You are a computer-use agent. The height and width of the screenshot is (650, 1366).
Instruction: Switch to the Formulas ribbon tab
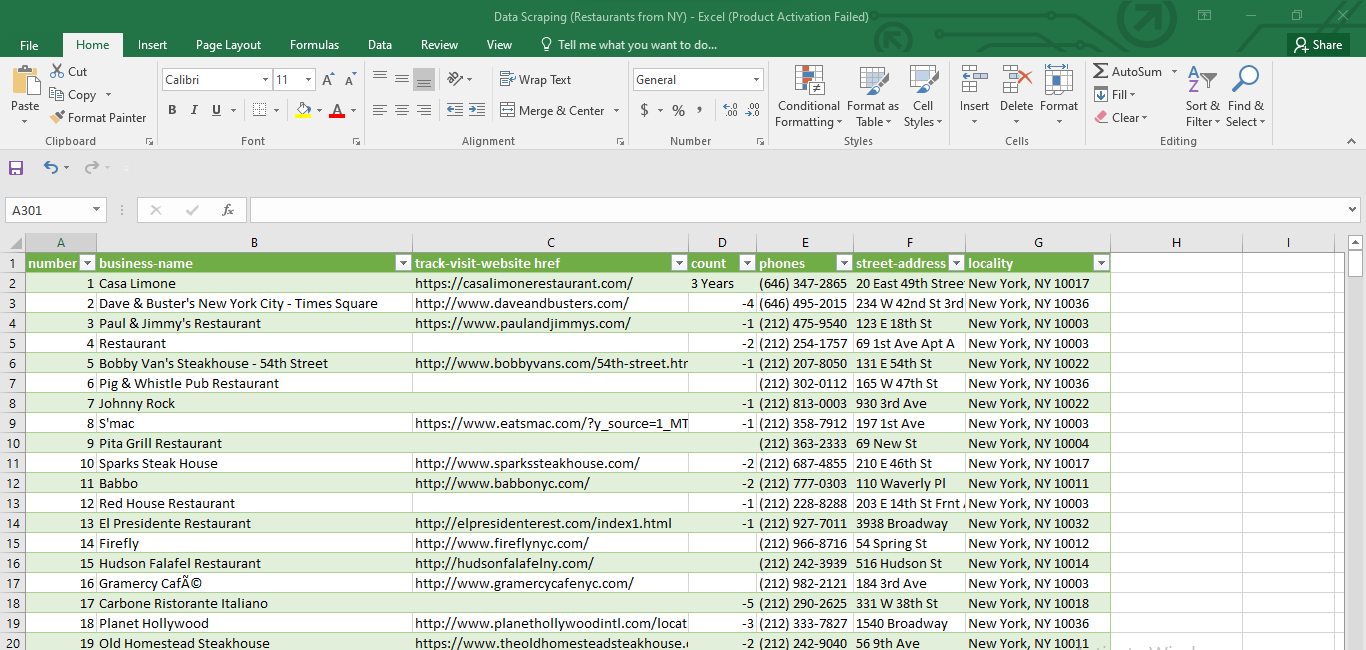click(314, 45)
